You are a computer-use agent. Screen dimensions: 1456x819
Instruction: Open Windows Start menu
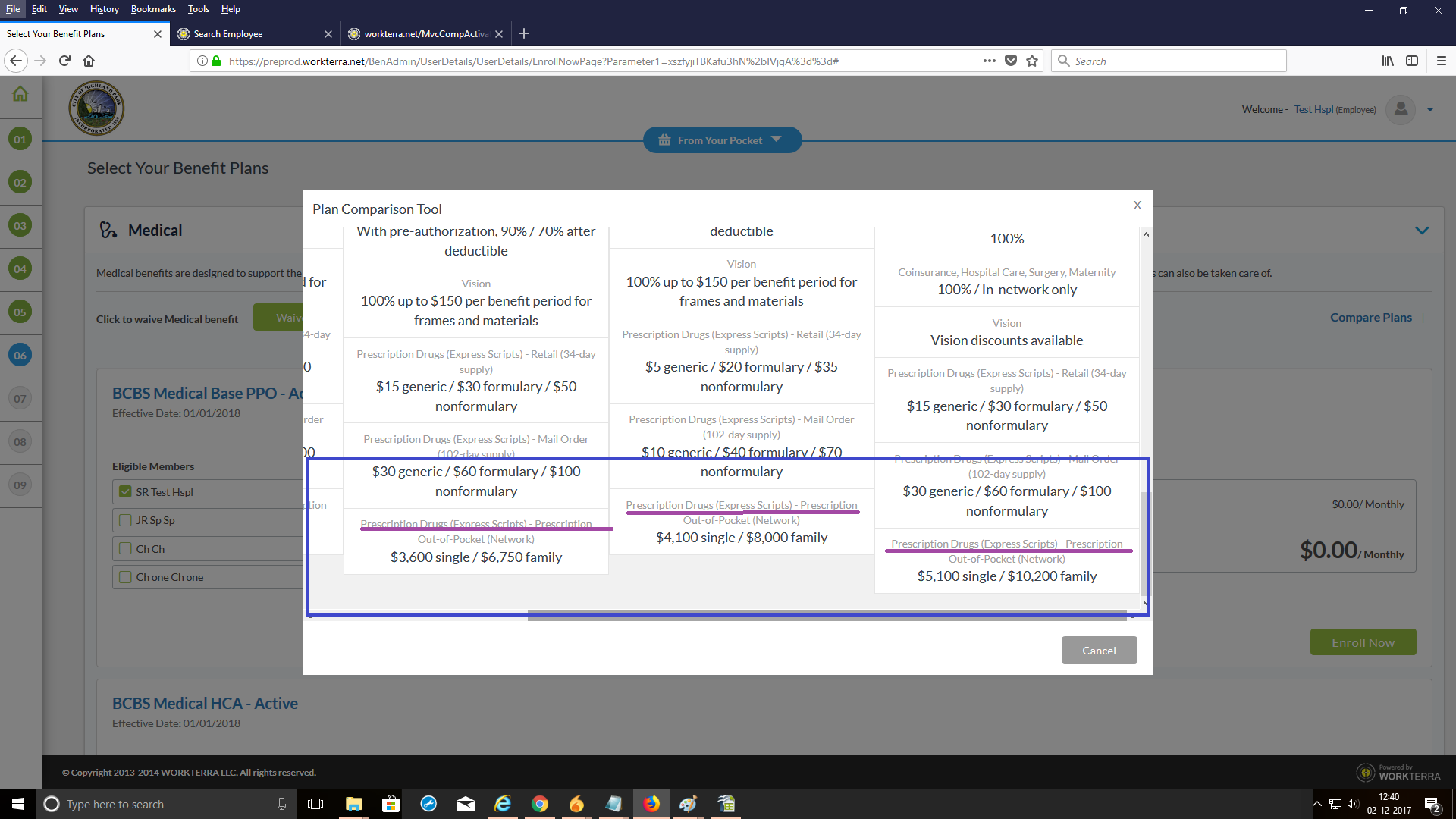click(18, 804)
